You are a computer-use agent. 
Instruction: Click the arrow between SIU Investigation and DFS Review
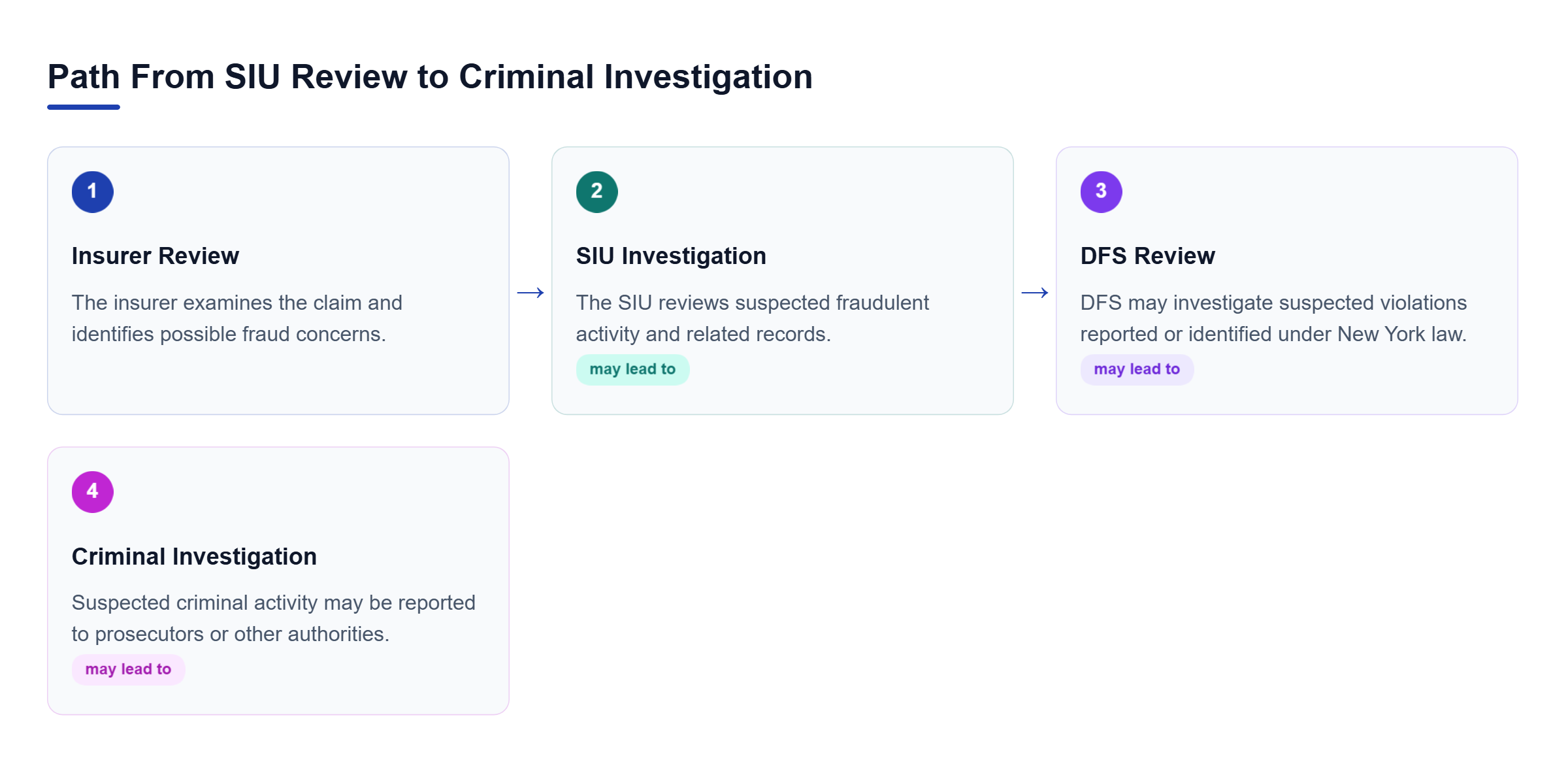point(1035,293)
